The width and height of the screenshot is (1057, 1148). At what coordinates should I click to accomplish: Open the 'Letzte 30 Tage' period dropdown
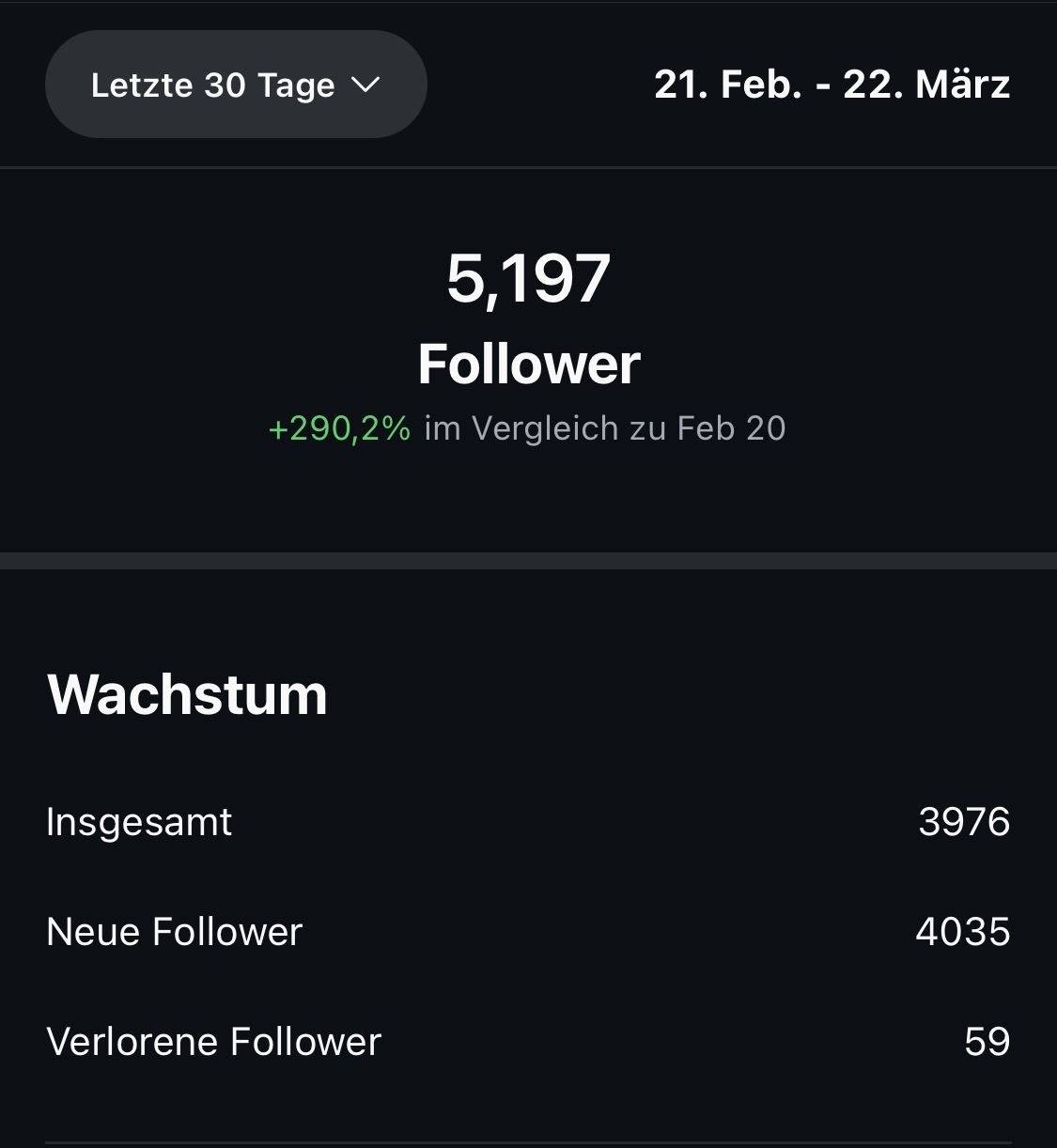pos(235,85)
